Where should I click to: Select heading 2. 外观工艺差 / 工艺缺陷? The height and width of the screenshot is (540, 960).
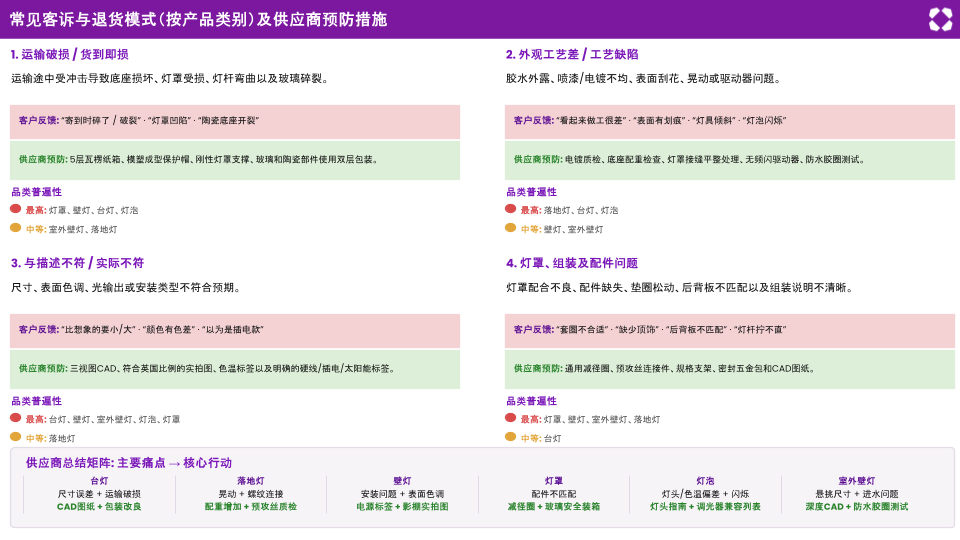(572, 54)
